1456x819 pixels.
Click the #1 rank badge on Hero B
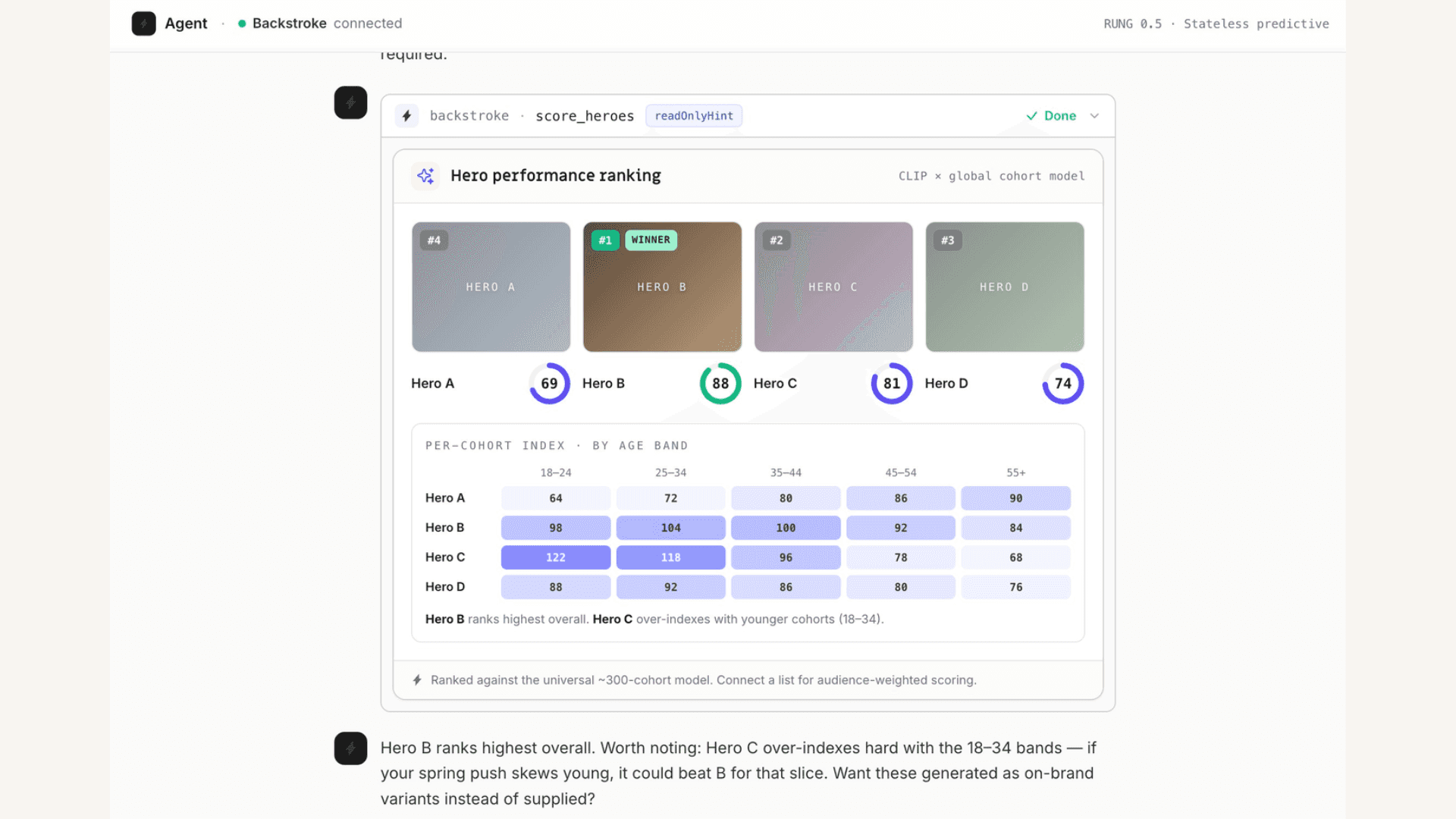[605, 240]
